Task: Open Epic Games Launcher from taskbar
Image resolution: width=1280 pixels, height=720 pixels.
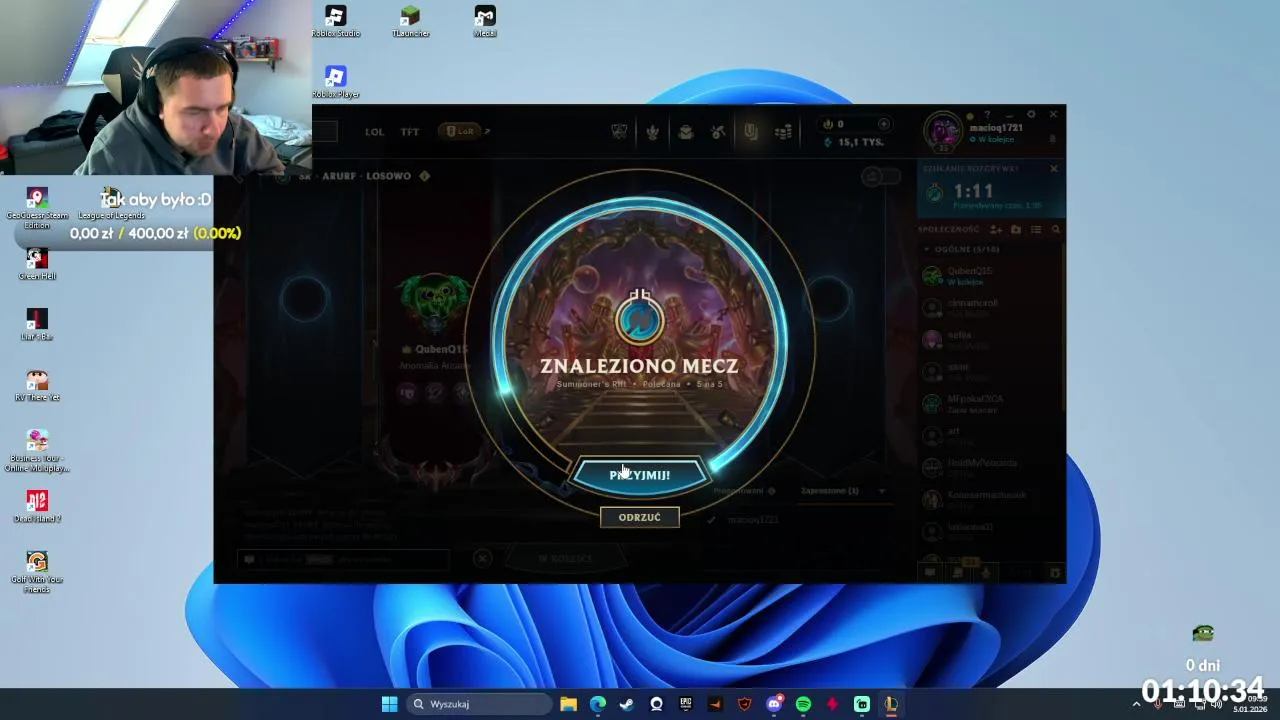Action: 686,704
